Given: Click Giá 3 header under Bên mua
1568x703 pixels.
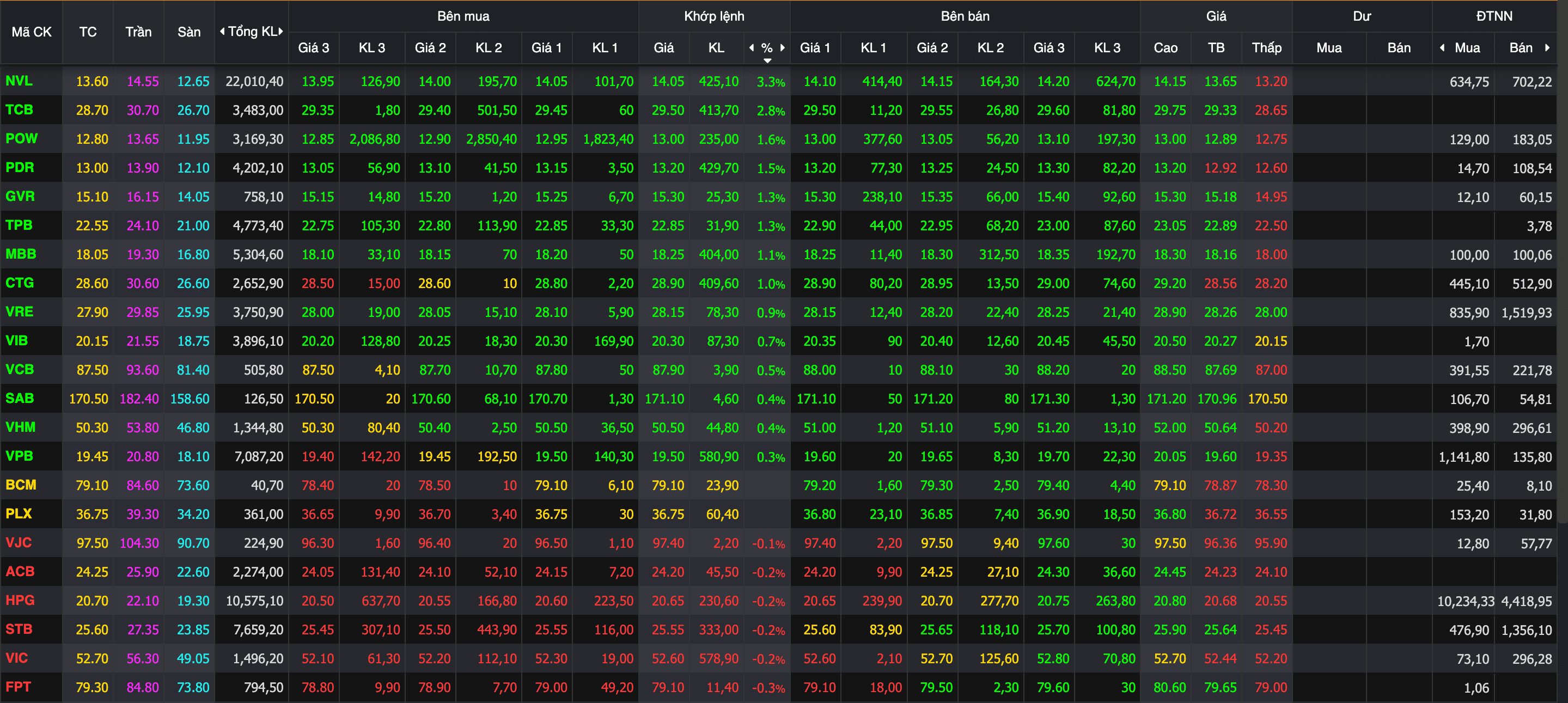Looking at the screenshot, I should point(314,47).
